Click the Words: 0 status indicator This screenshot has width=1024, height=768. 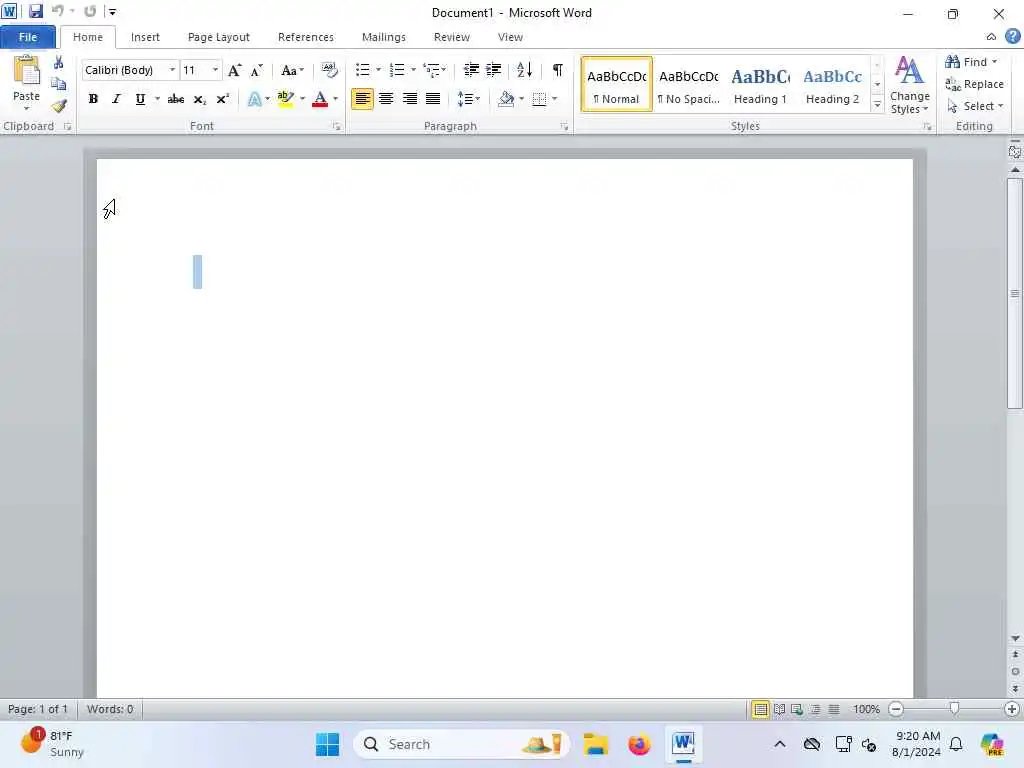[x=110, y=709]
